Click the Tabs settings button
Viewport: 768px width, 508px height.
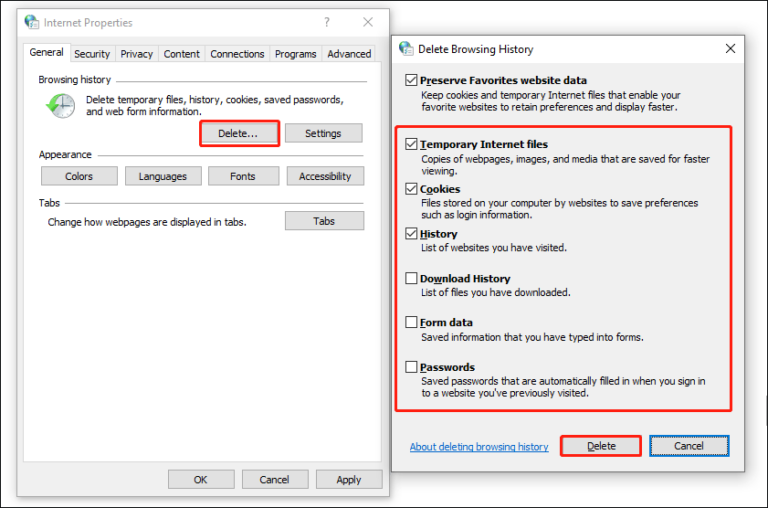click(x=324, y=221)
